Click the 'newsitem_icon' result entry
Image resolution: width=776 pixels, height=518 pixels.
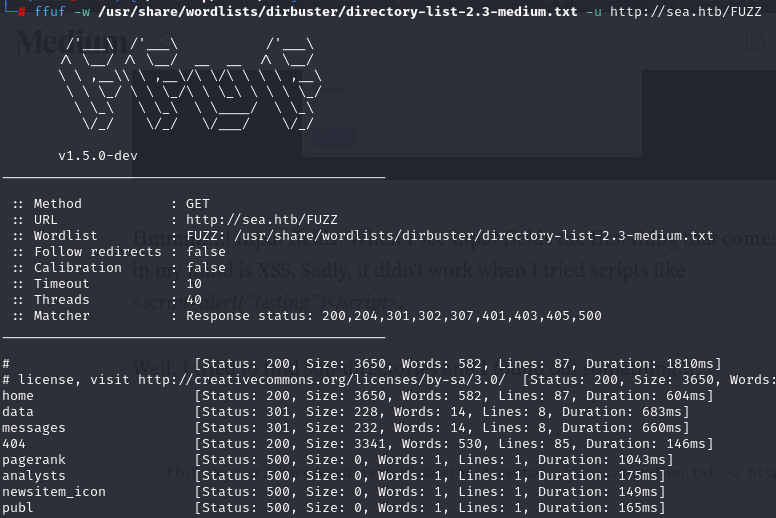[x=54, y=492]
